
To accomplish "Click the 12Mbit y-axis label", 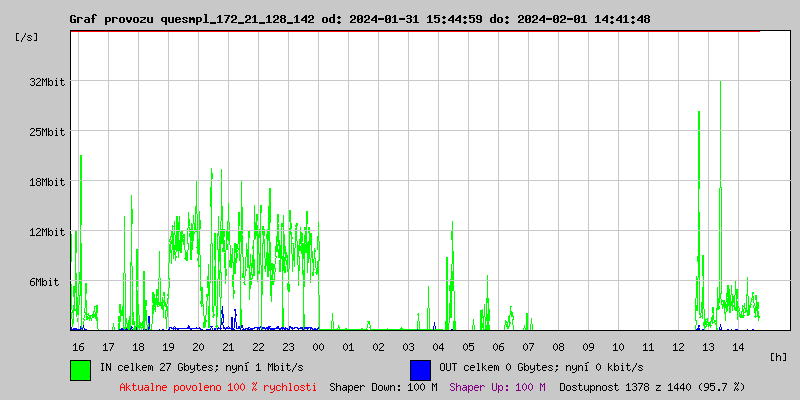I will (x=47, y=232).
